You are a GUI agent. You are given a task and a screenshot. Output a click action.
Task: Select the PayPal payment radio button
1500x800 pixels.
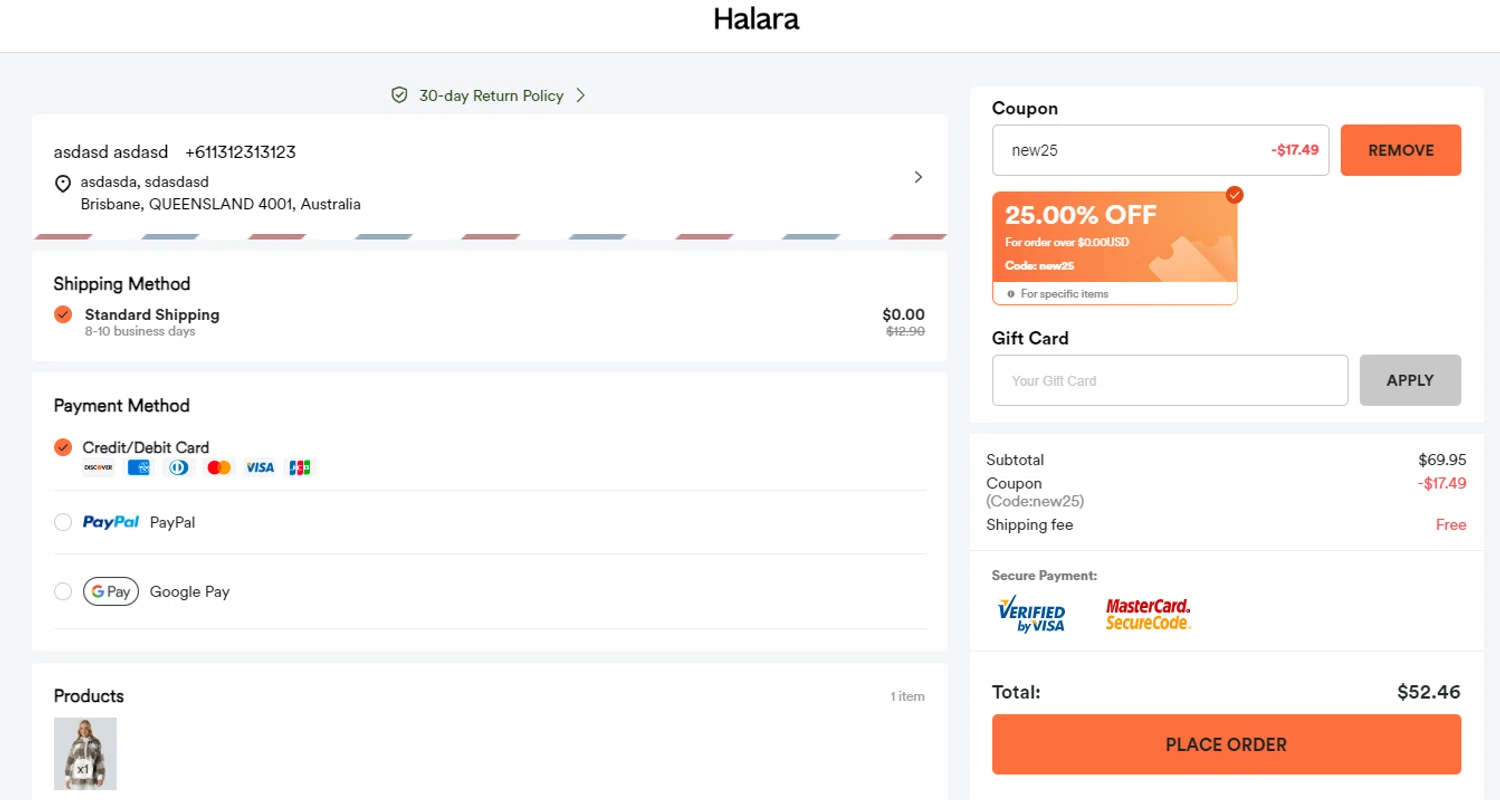[x=63, y=522]
